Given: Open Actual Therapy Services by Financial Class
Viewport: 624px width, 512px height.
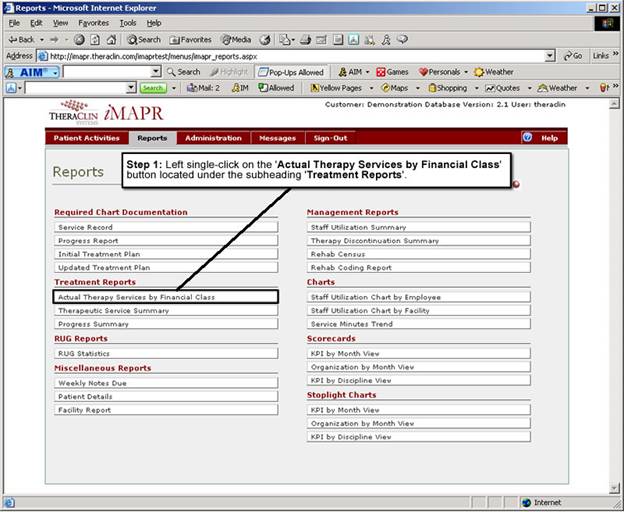Looking at the screenshot, I should click(x=166, y=297).
